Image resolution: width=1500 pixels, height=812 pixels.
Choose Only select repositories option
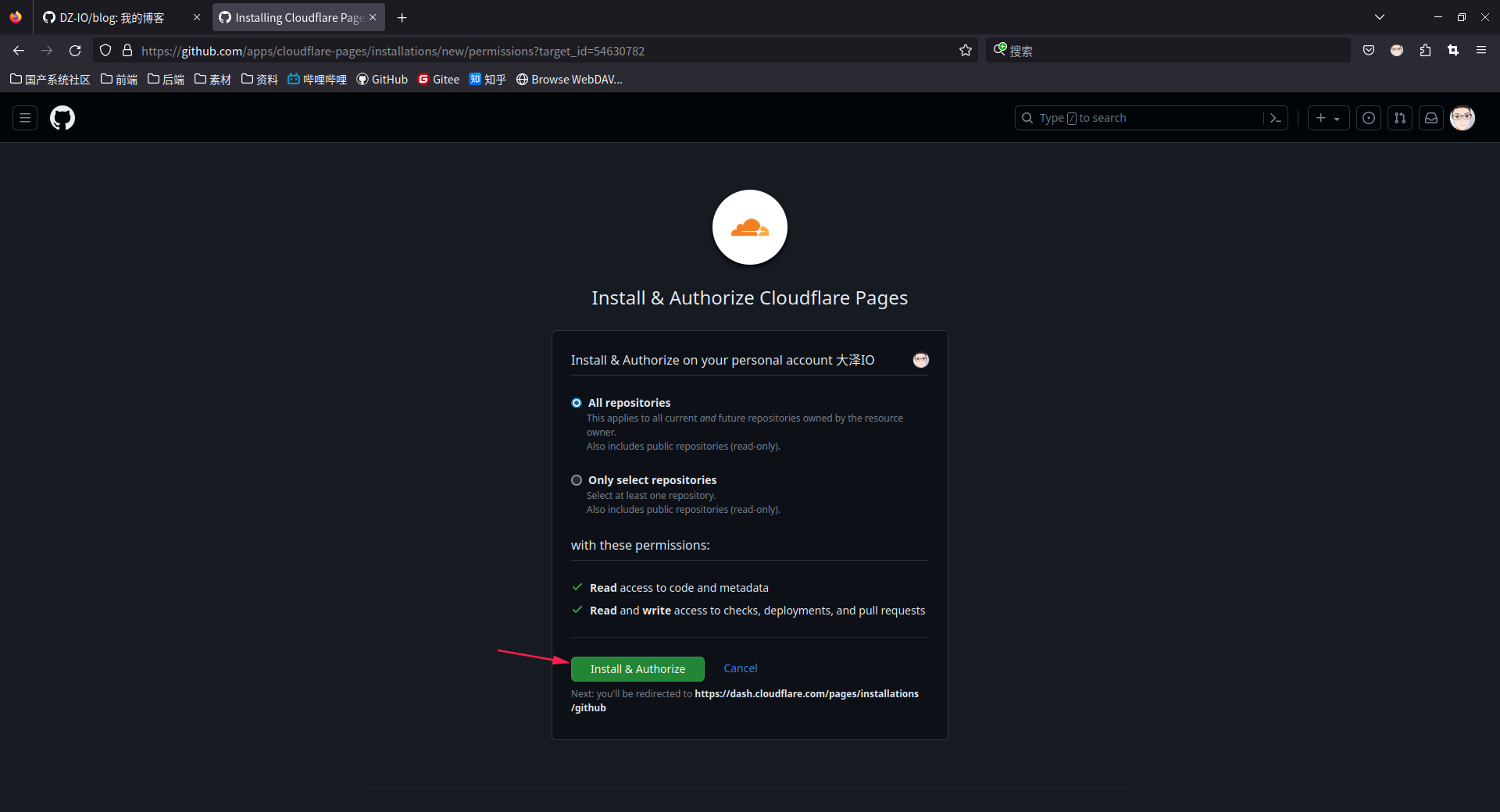pos(577,480)
